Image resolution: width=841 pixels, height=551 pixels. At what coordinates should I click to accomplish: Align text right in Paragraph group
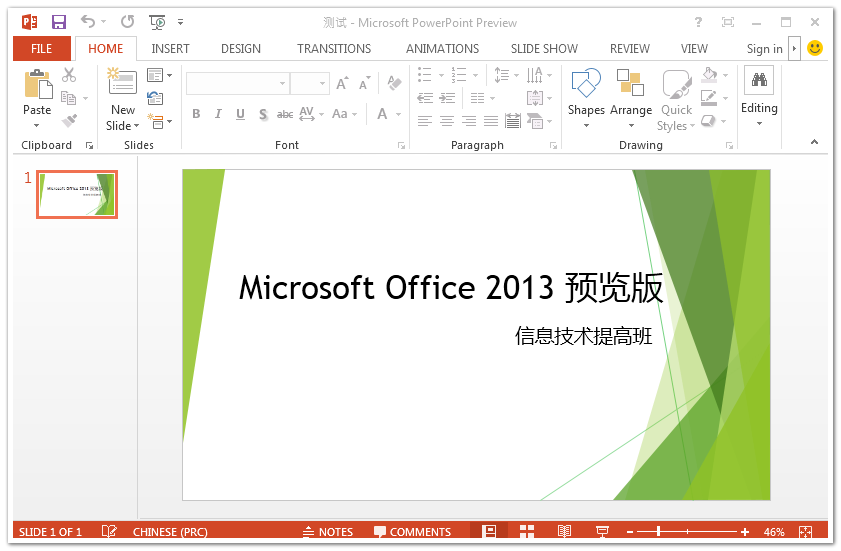click(x=469, y=121)
